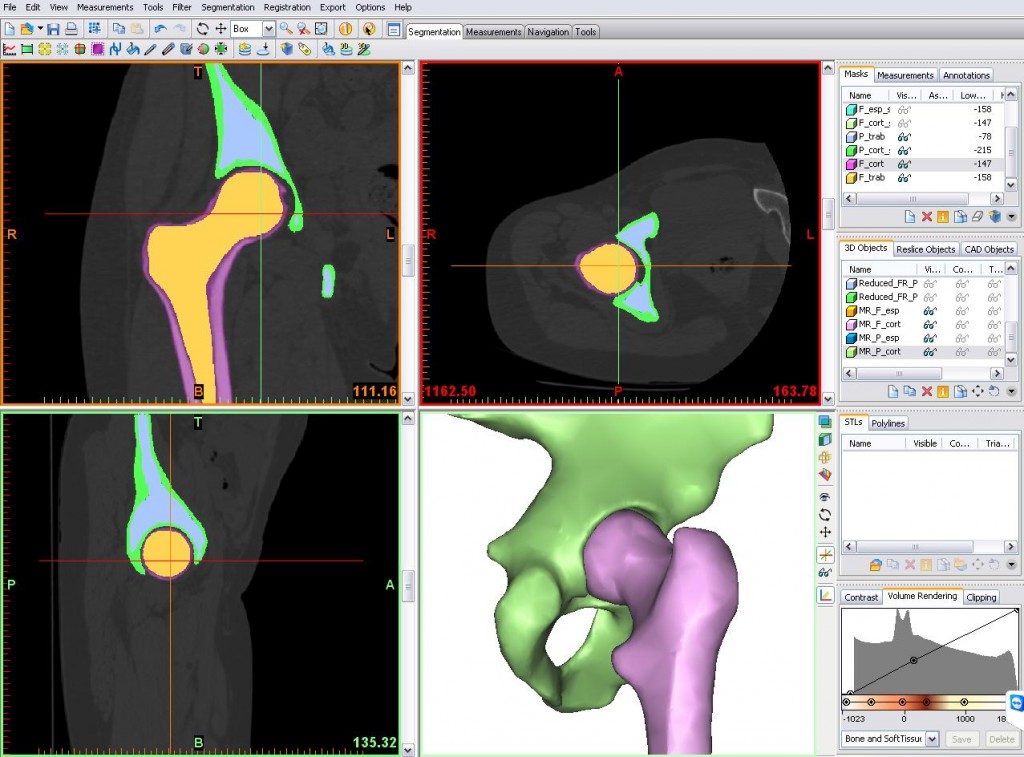Screen dimensions: 1024x757
Task: Click the rotate icon beside 3D view
Action: (825, 514)
